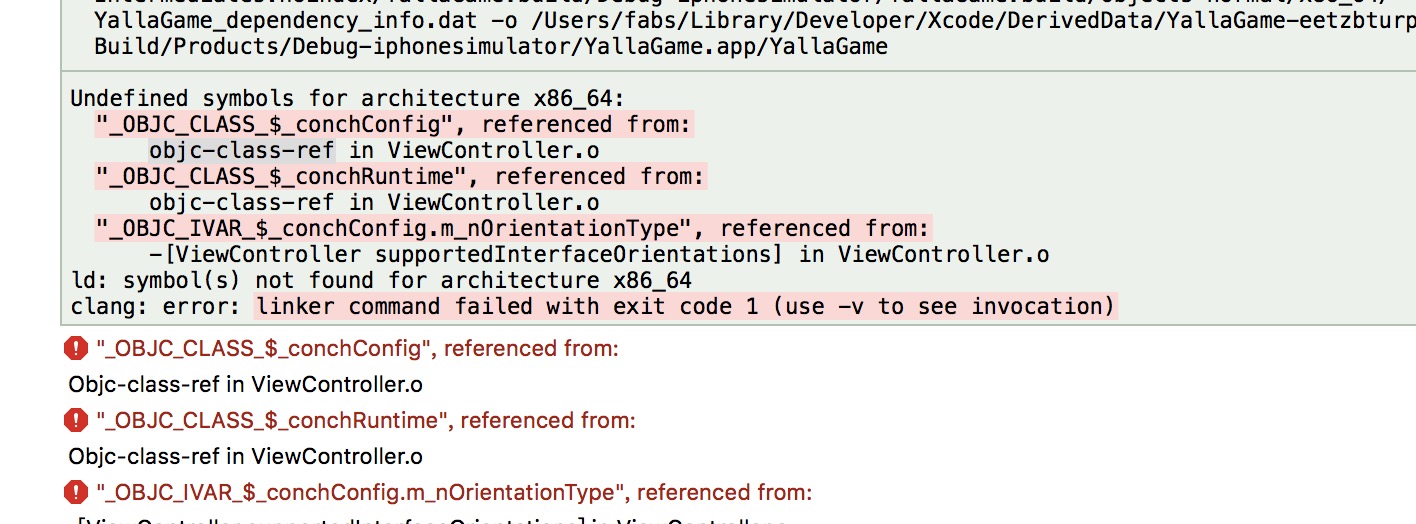This screenshot has width=1416, height=524.
Task: Click the Objc-class-ref detail line under the conchConfig issue
Action: point(245,384)
